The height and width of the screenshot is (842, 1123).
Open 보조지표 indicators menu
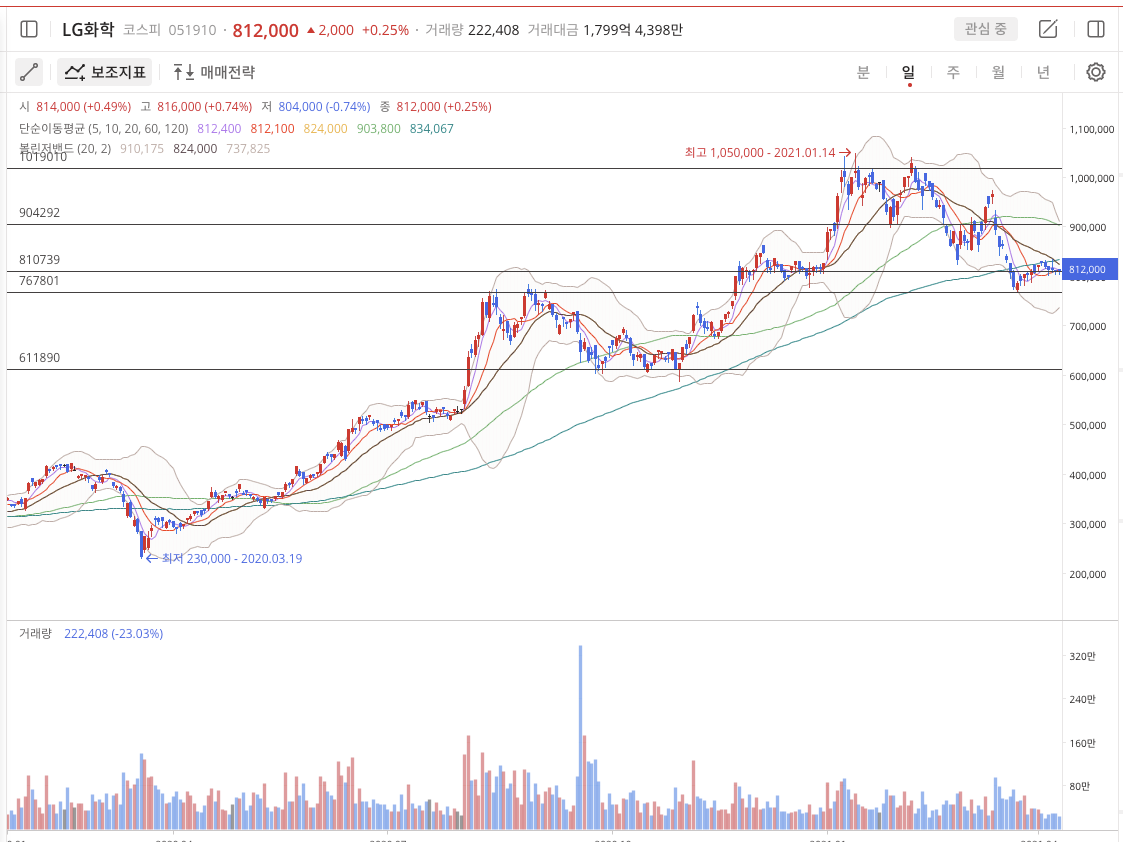point(105,72)
